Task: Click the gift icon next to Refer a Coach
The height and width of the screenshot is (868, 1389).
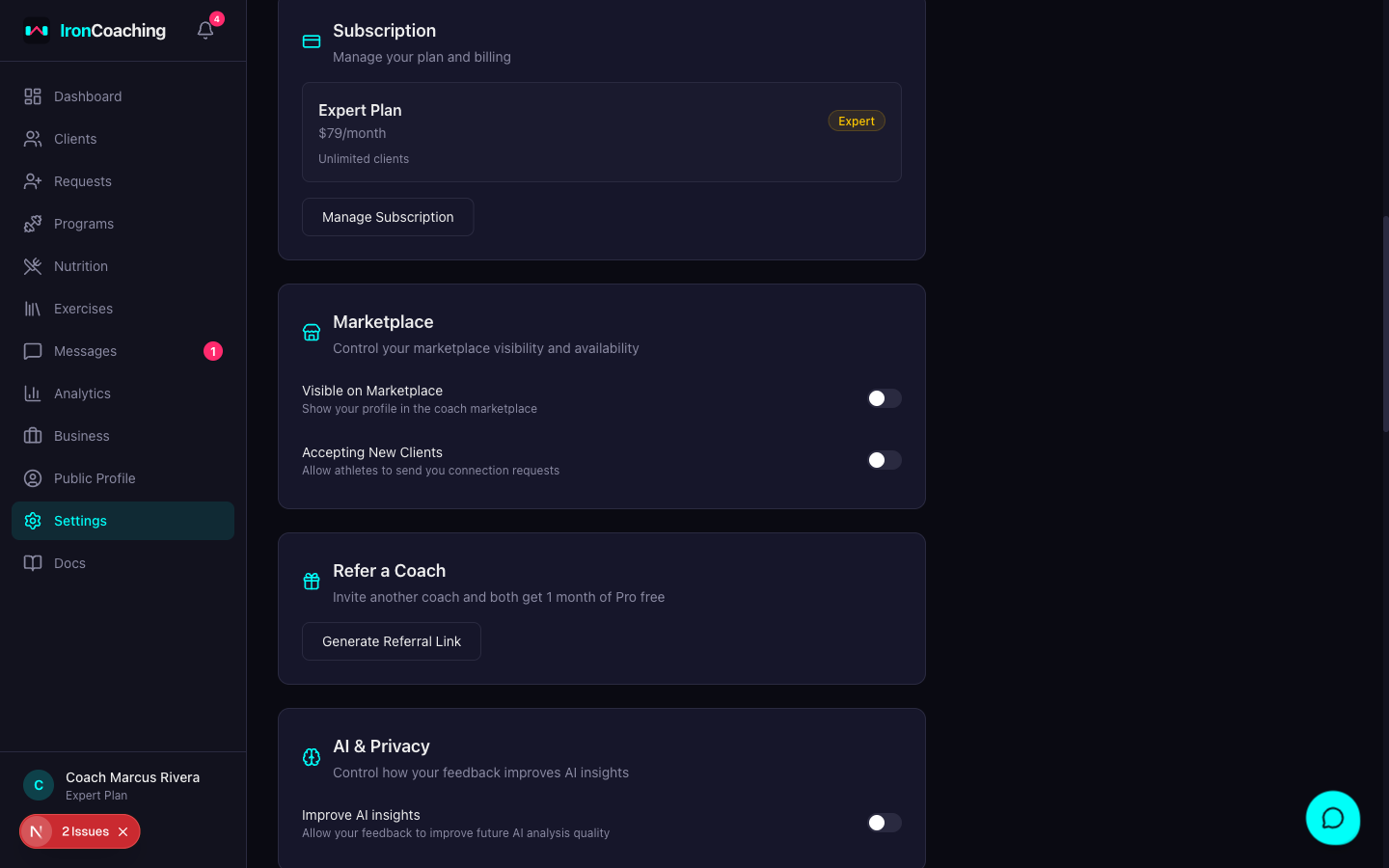Action: coord(311,580)
